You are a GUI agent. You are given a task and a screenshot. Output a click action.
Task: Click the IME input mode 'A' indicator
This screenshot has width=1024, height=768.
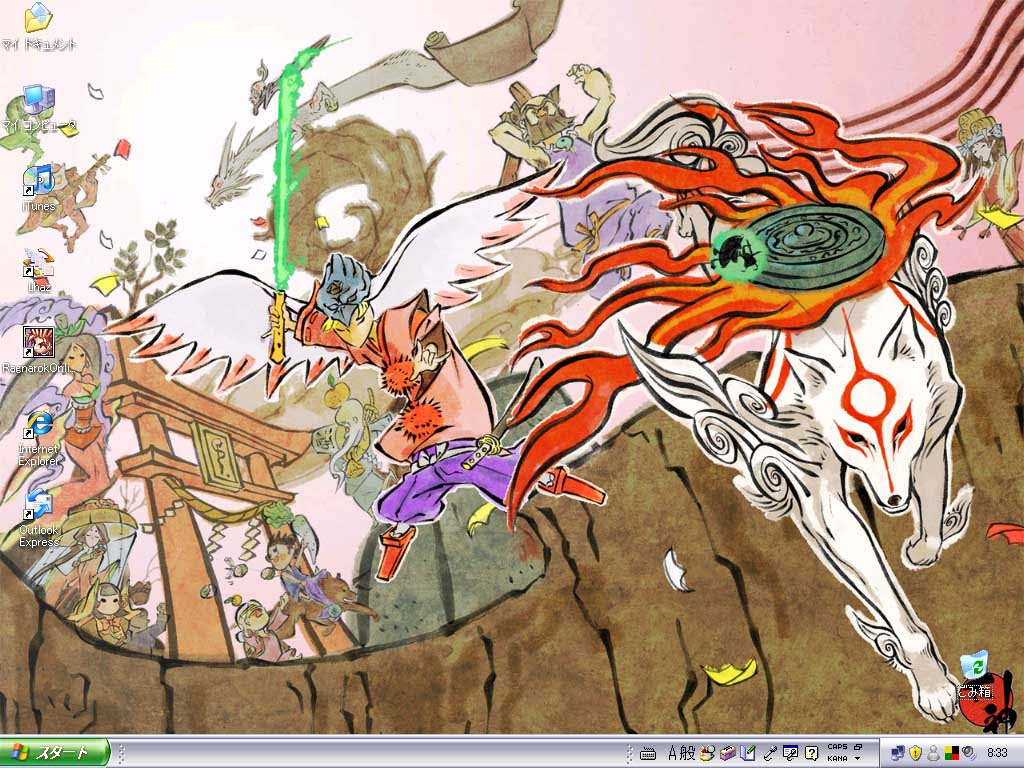673,753
